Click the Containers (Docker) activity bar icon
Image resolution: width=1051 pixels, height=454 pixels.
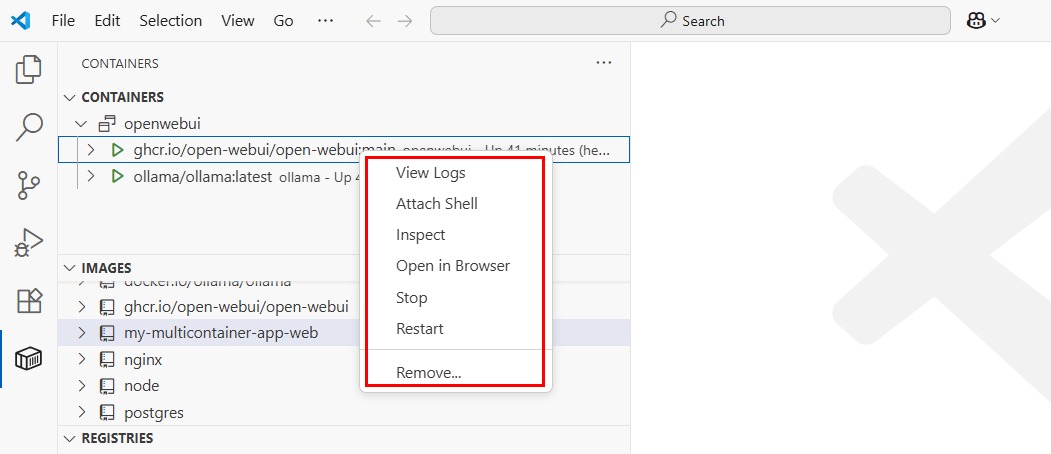[29, 359]
